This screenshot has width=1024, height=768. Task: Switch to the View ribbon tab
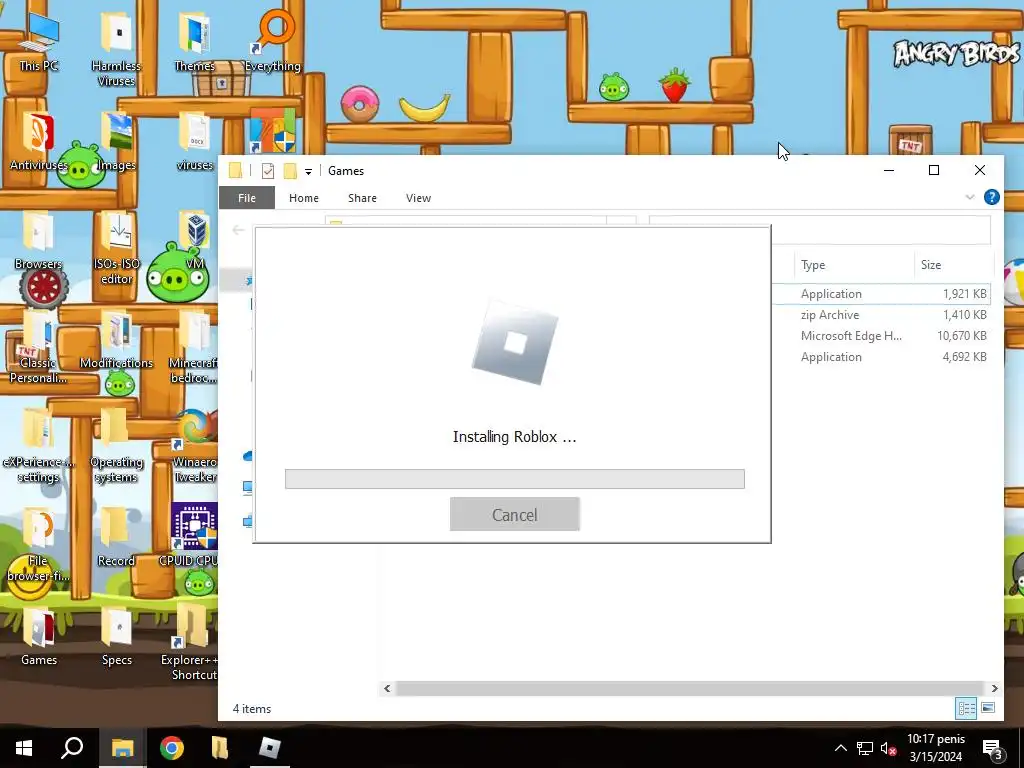pyautogui.click(x=418, y=198)
